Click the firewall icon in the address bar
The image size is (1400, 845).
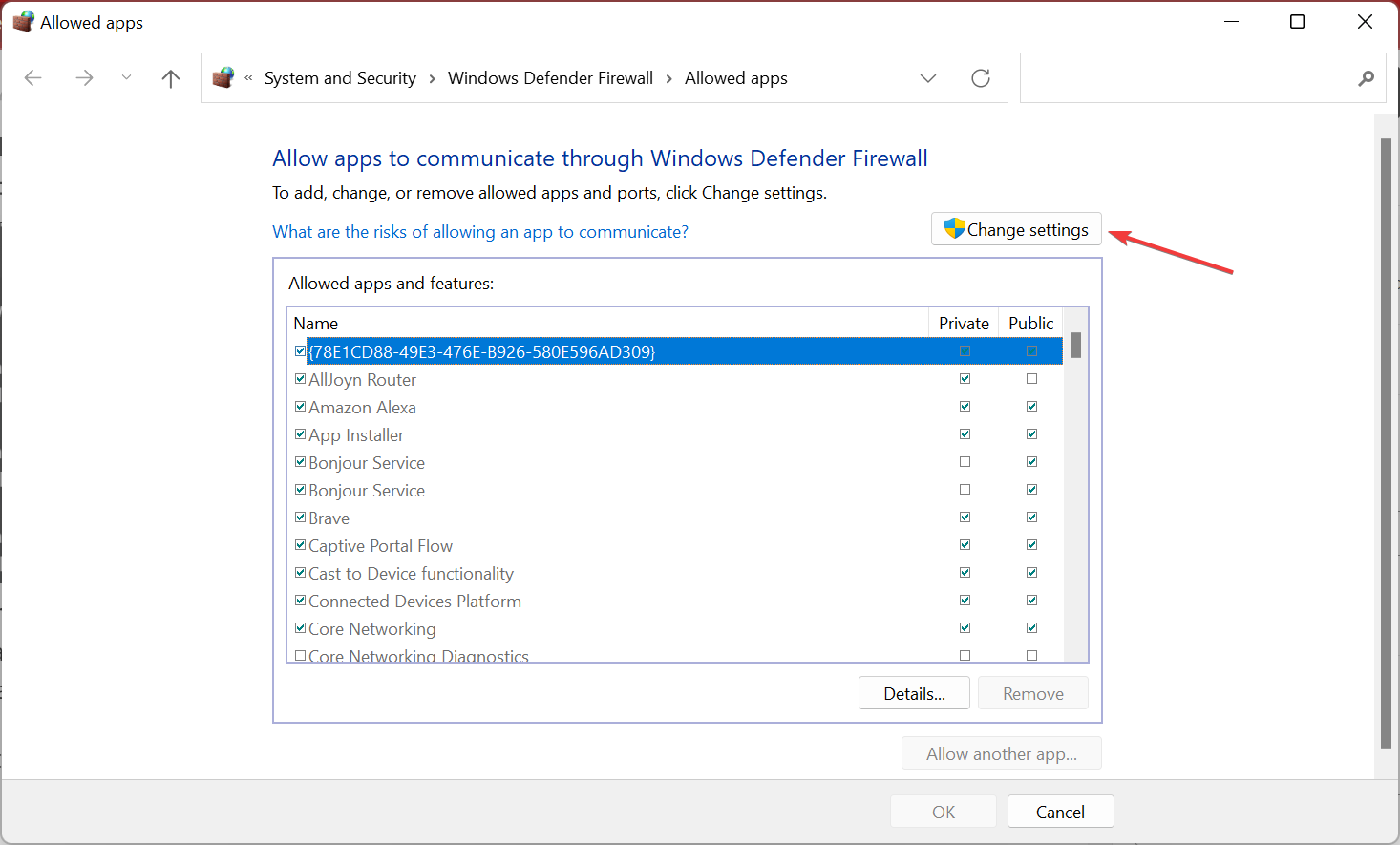point(223,78)
